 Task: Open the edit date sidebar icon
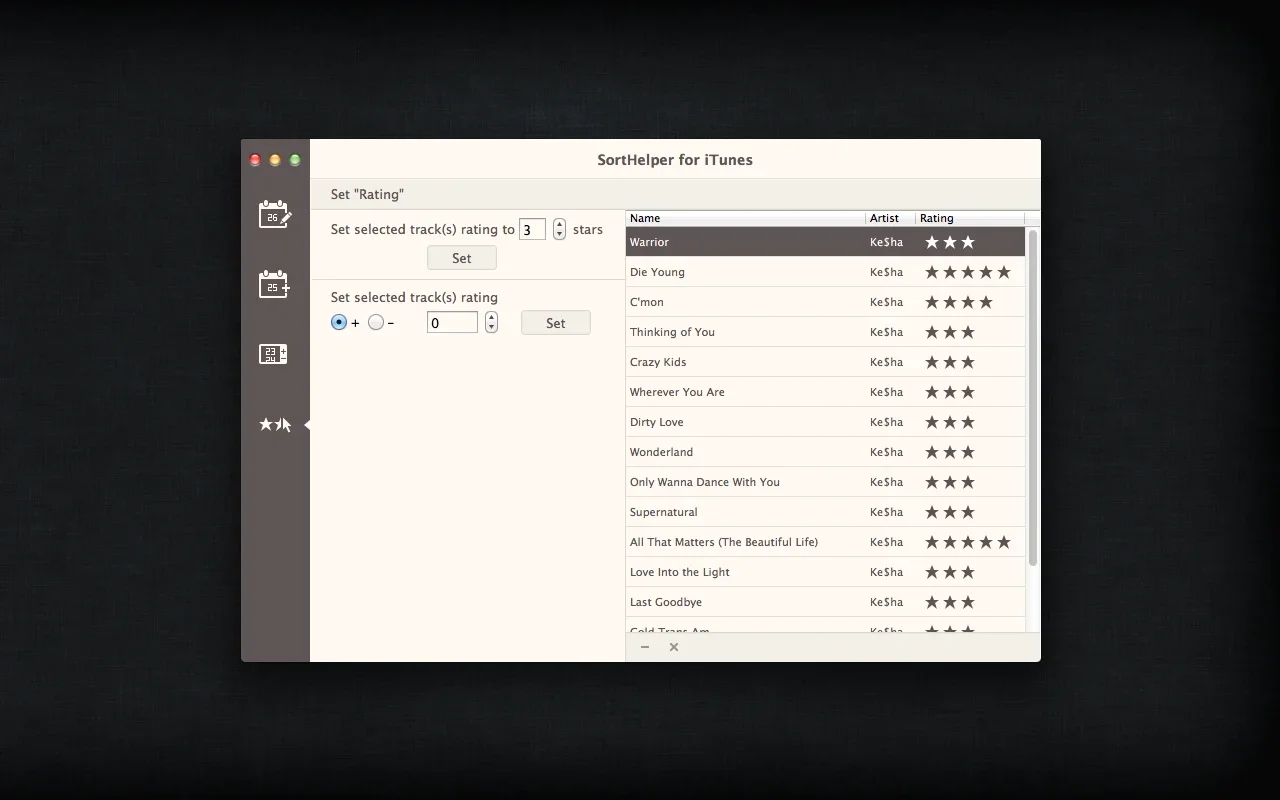click(275, 214)
